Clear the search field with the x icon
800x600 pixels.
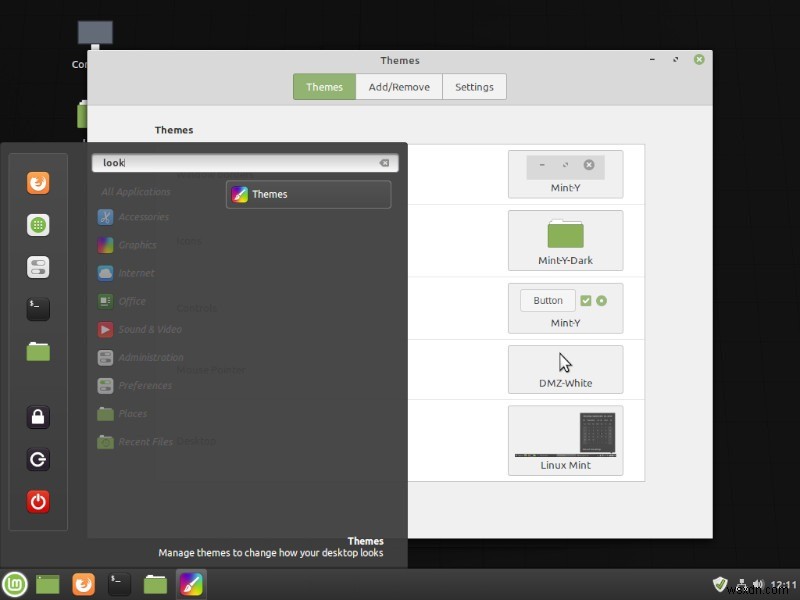(x=385, y=162)
